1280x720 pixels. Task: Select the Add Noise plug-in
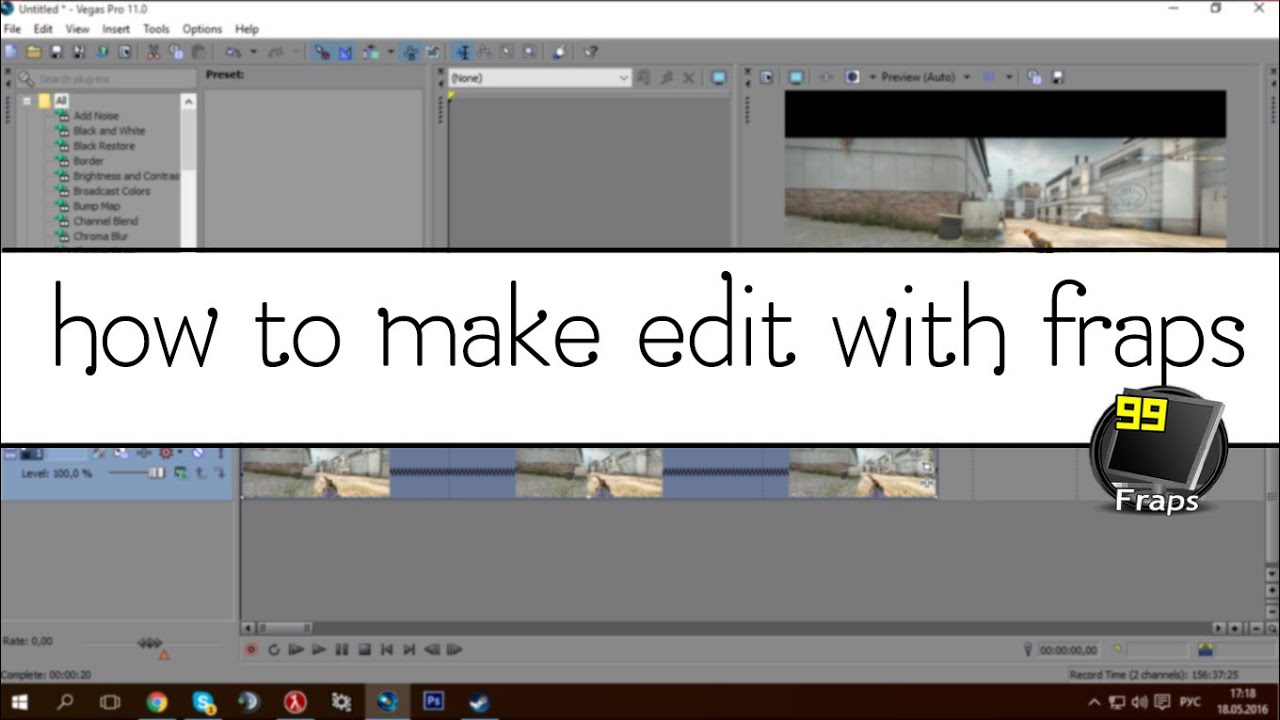(x=96, y=116)
